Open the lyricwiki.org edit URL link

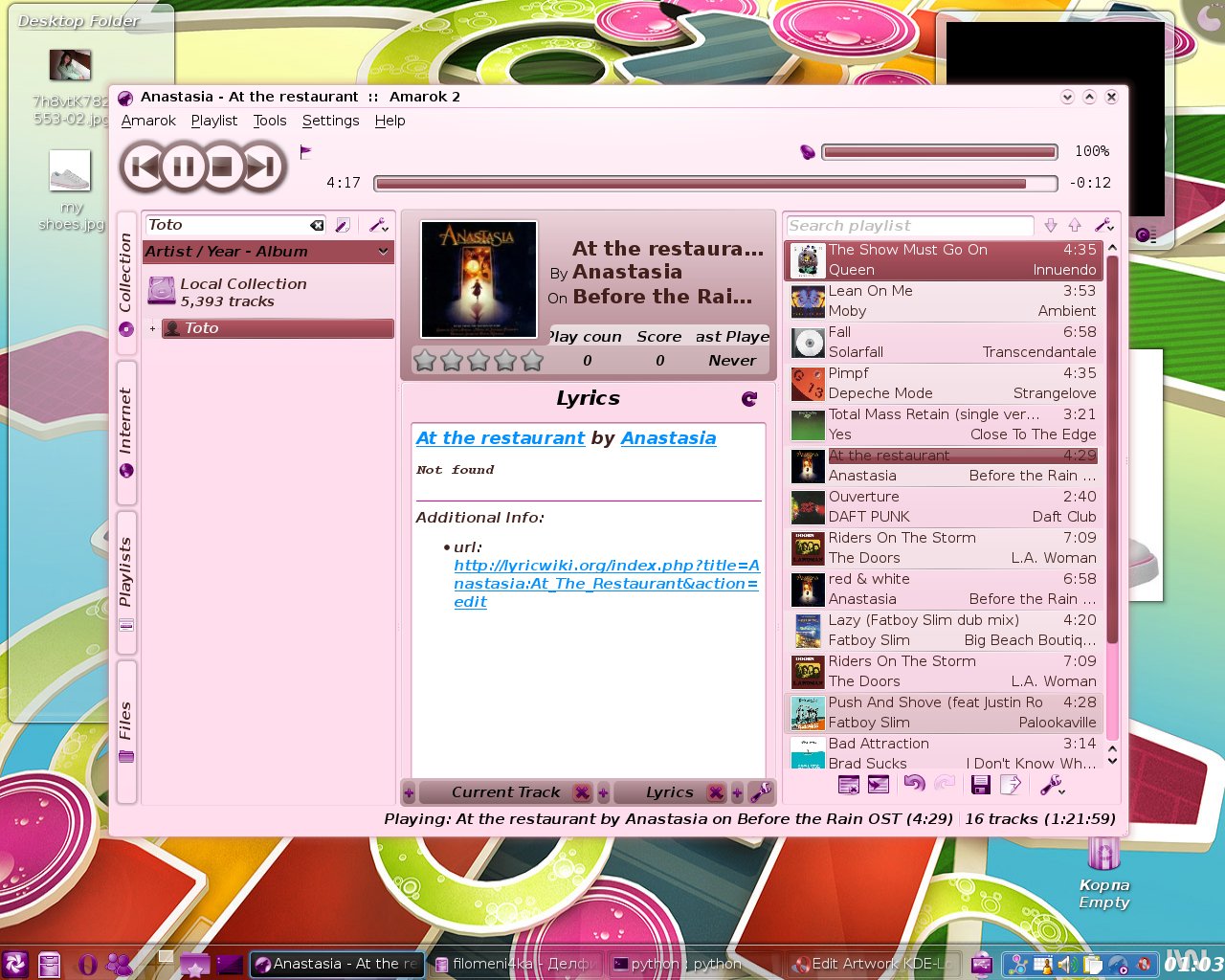(x=607, y=584)
